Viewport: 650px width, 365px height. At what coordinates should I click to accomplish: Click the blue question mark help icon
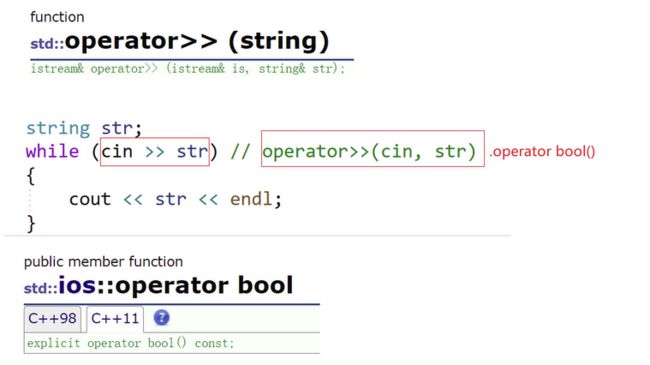[x=162, y=318]
